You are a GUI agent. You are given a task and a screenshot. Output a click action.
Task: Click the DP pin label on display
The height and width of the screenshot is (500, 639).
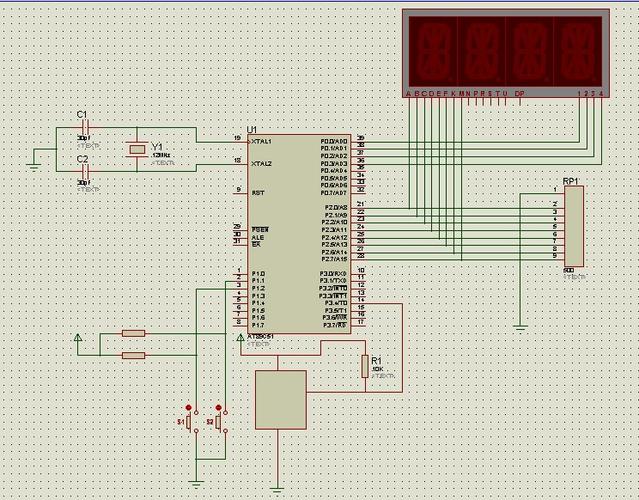(519, 94)
